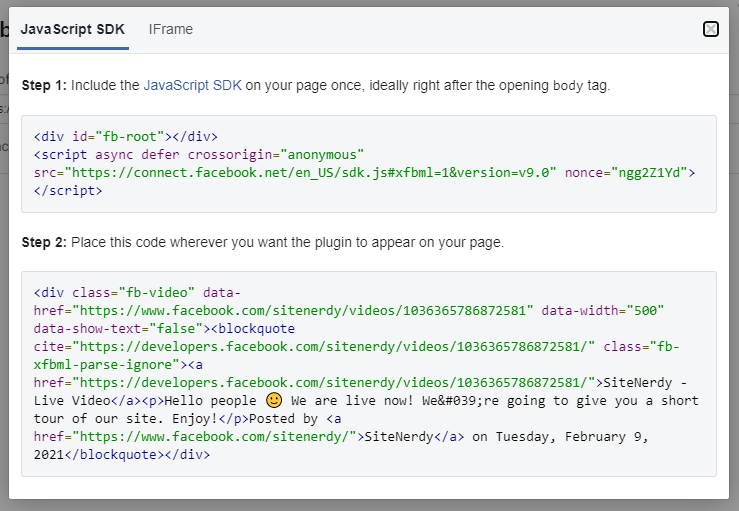Click the closing </script> tag

point(68,190)
